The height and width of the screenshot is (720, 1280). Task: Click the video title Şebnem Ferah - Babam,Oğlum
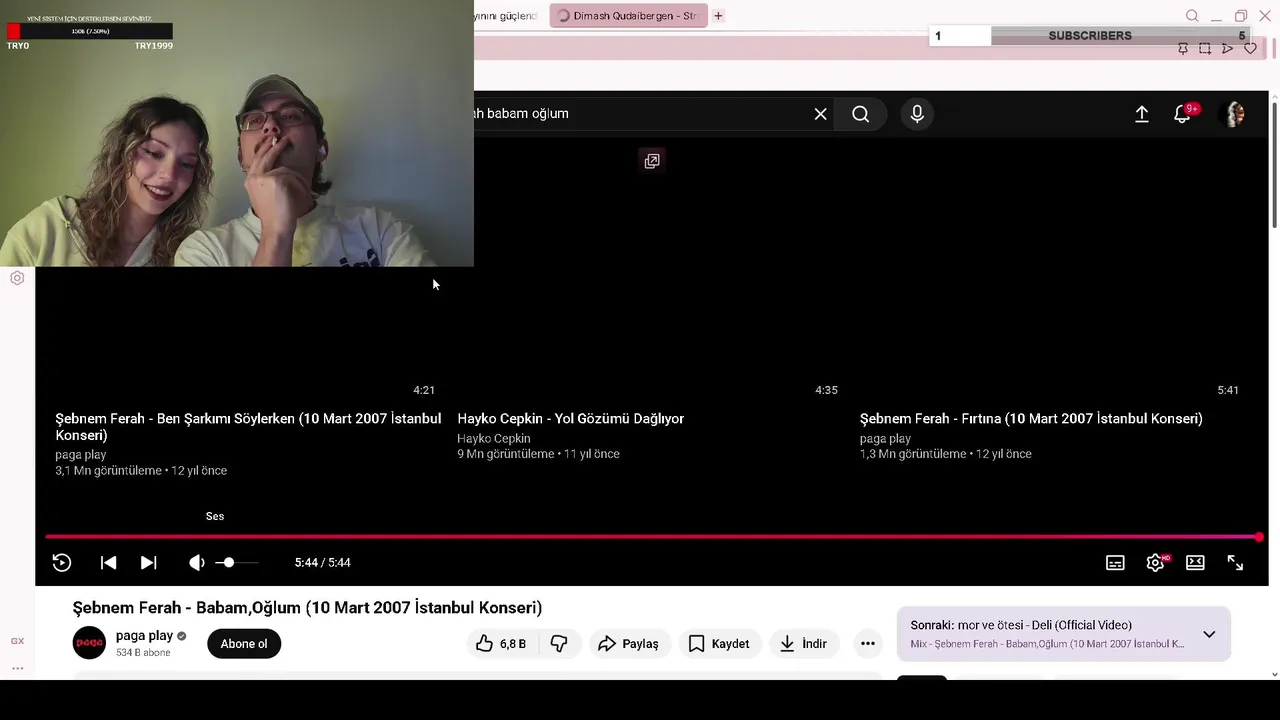point(307,608)
